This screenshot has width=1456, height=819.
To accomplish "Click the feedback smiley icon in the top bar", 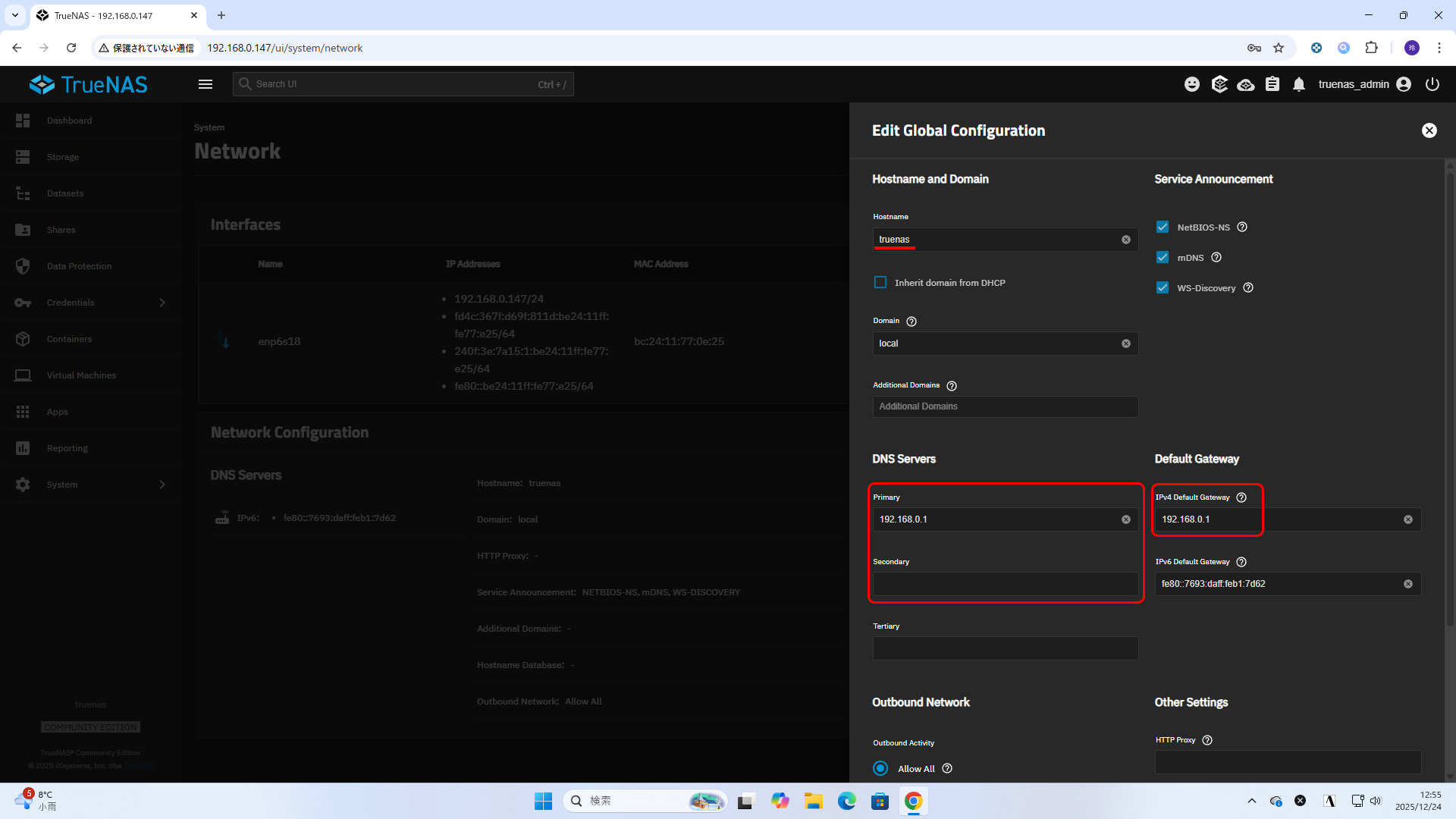I will (1192, 84).
